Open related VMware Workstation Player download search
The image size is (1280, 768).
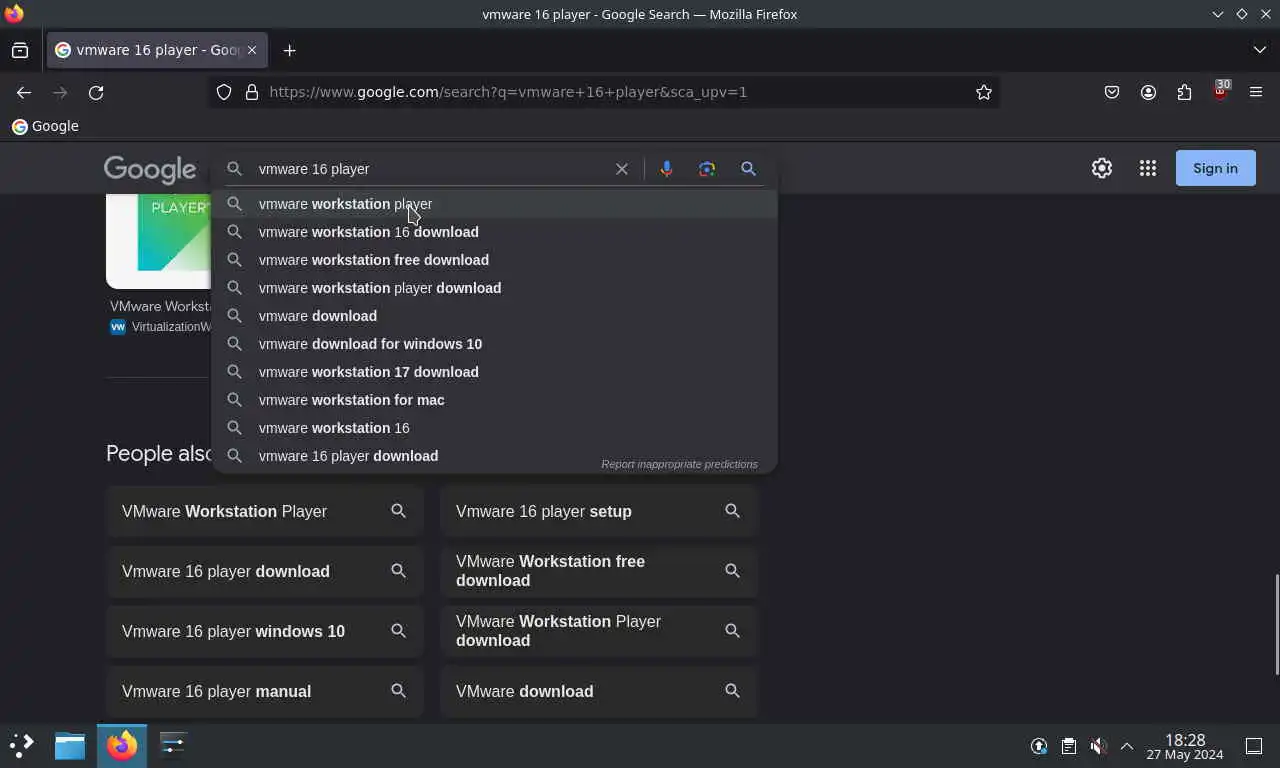(x=599, y=631)
